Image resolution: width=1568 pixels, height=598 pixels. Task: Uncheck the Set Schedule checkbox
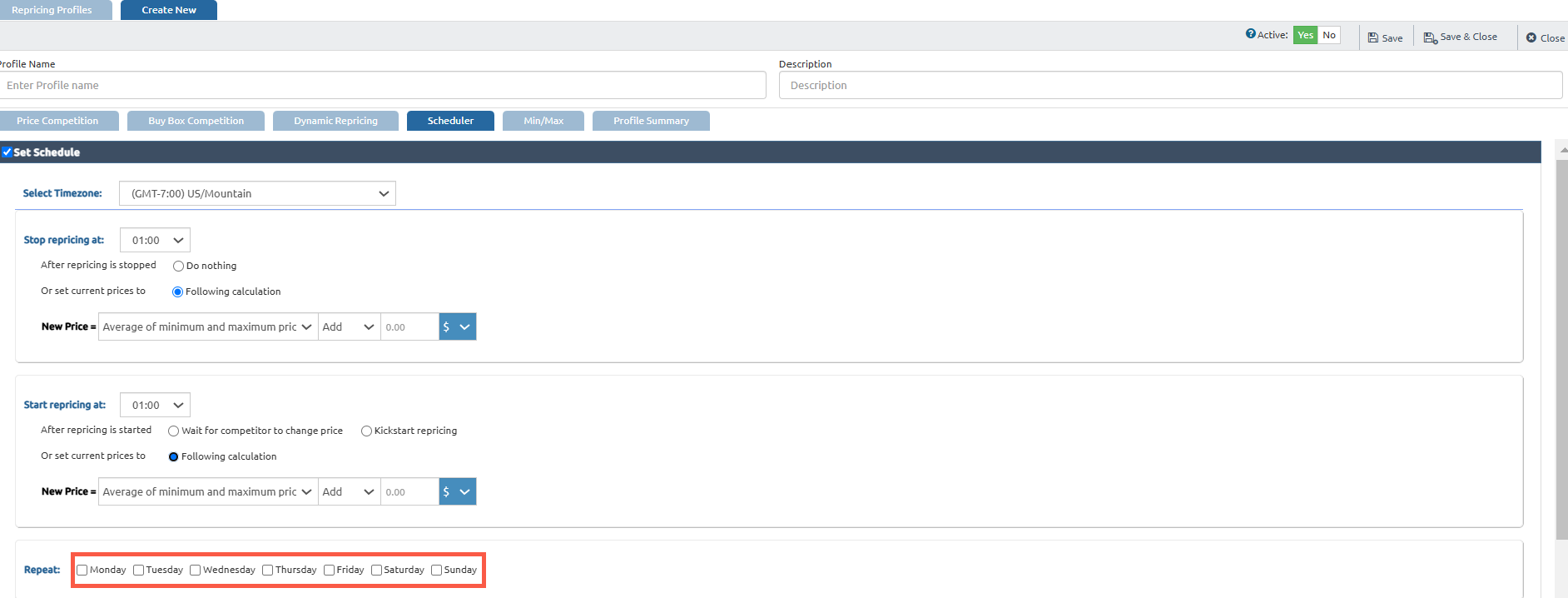coord(7,152)
